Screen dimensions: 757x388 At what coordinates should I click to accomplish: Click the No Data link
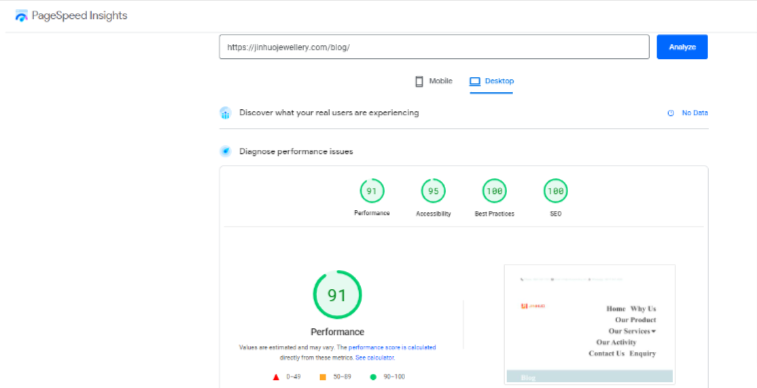pyautogui.click(x=695, y=113)
